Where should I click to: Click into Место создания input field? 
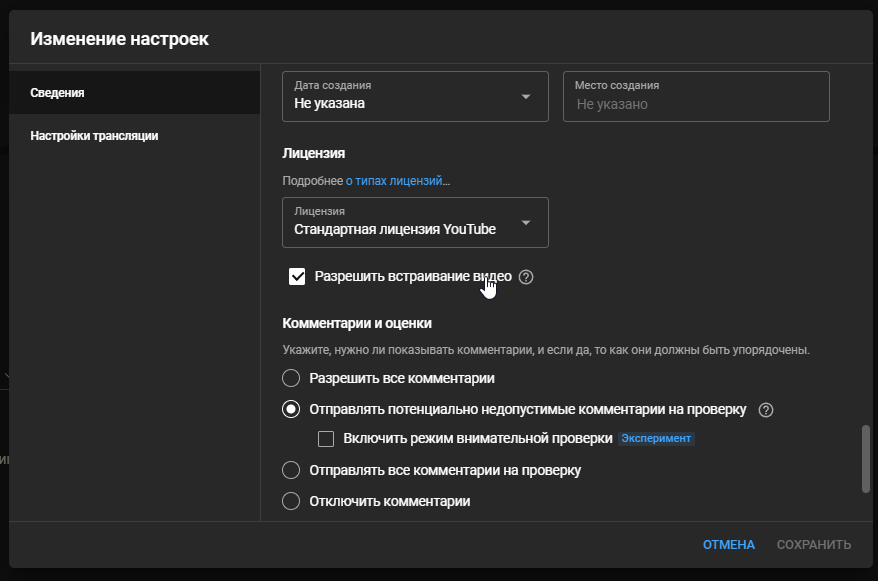click(696, 103)
